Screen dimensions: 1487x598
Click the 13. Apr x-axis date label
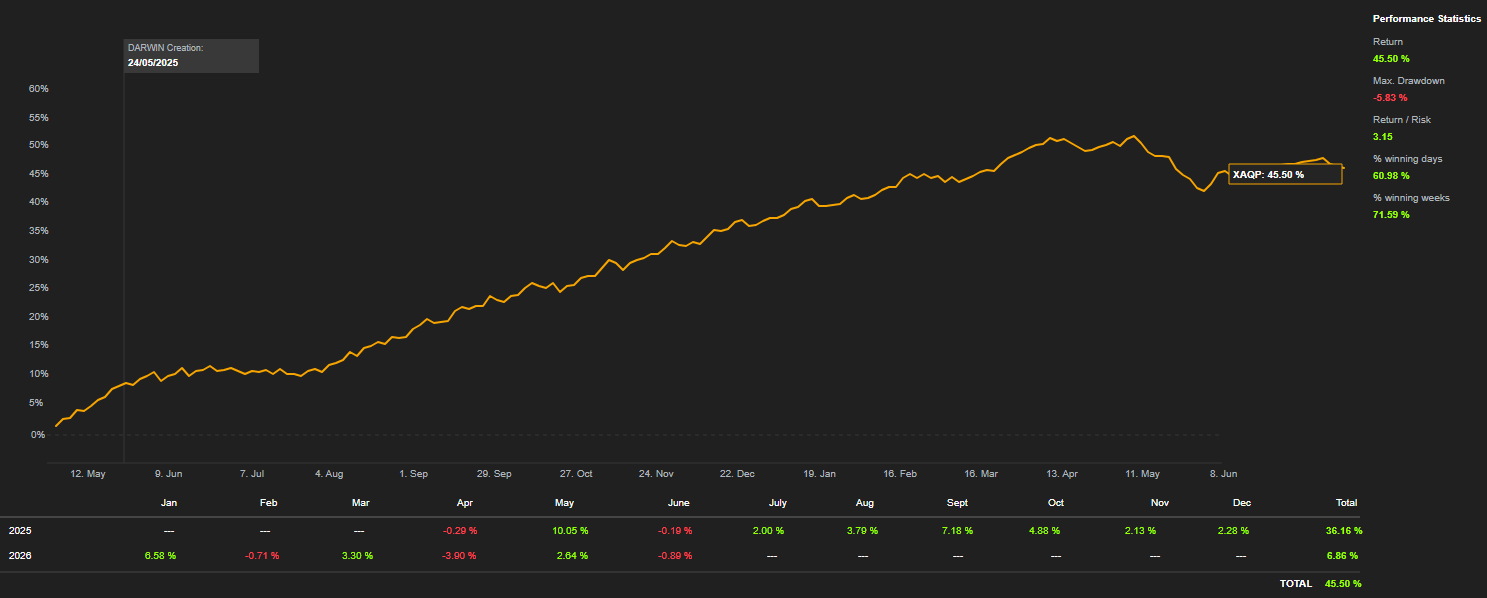[1062, 473]
